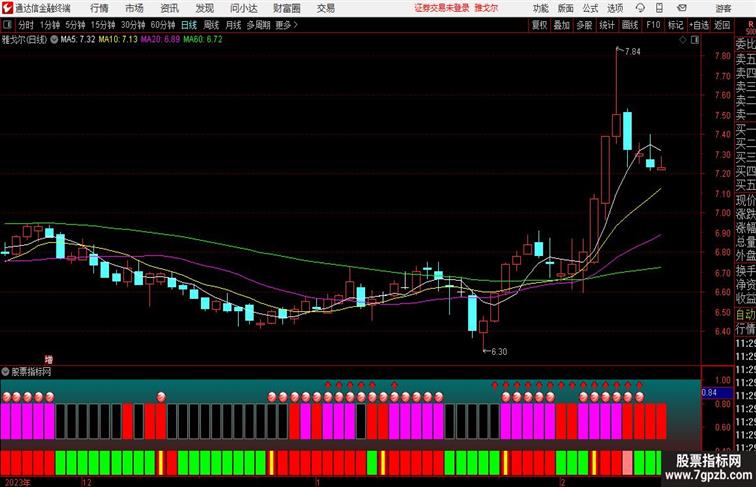Click the 游客 user label
Viewport: 756px width, 487px height.
click(723, 8)
